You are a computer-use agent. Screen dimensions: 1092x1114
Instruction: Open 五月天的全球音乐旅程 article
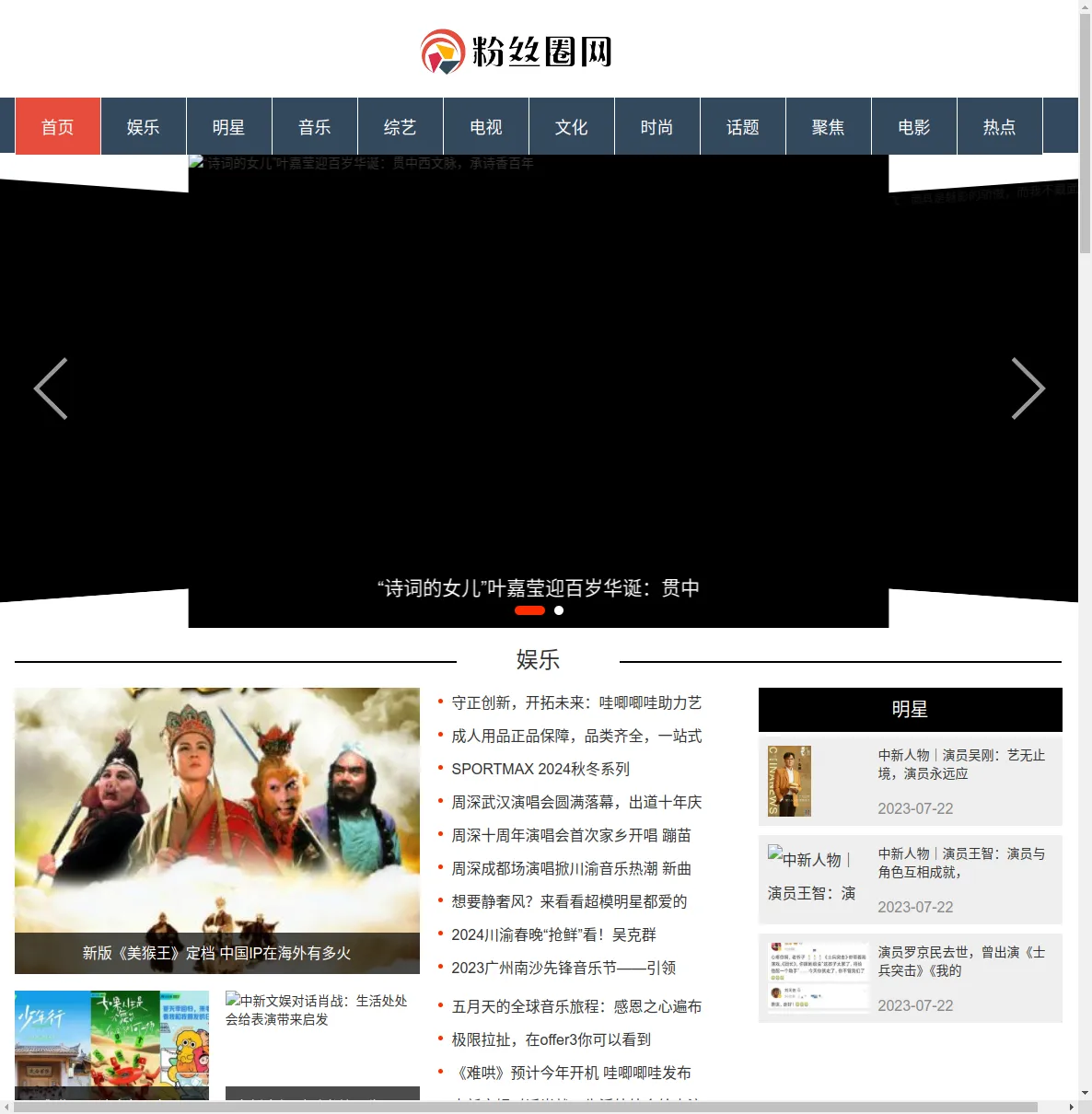(x=576, y=1006)
